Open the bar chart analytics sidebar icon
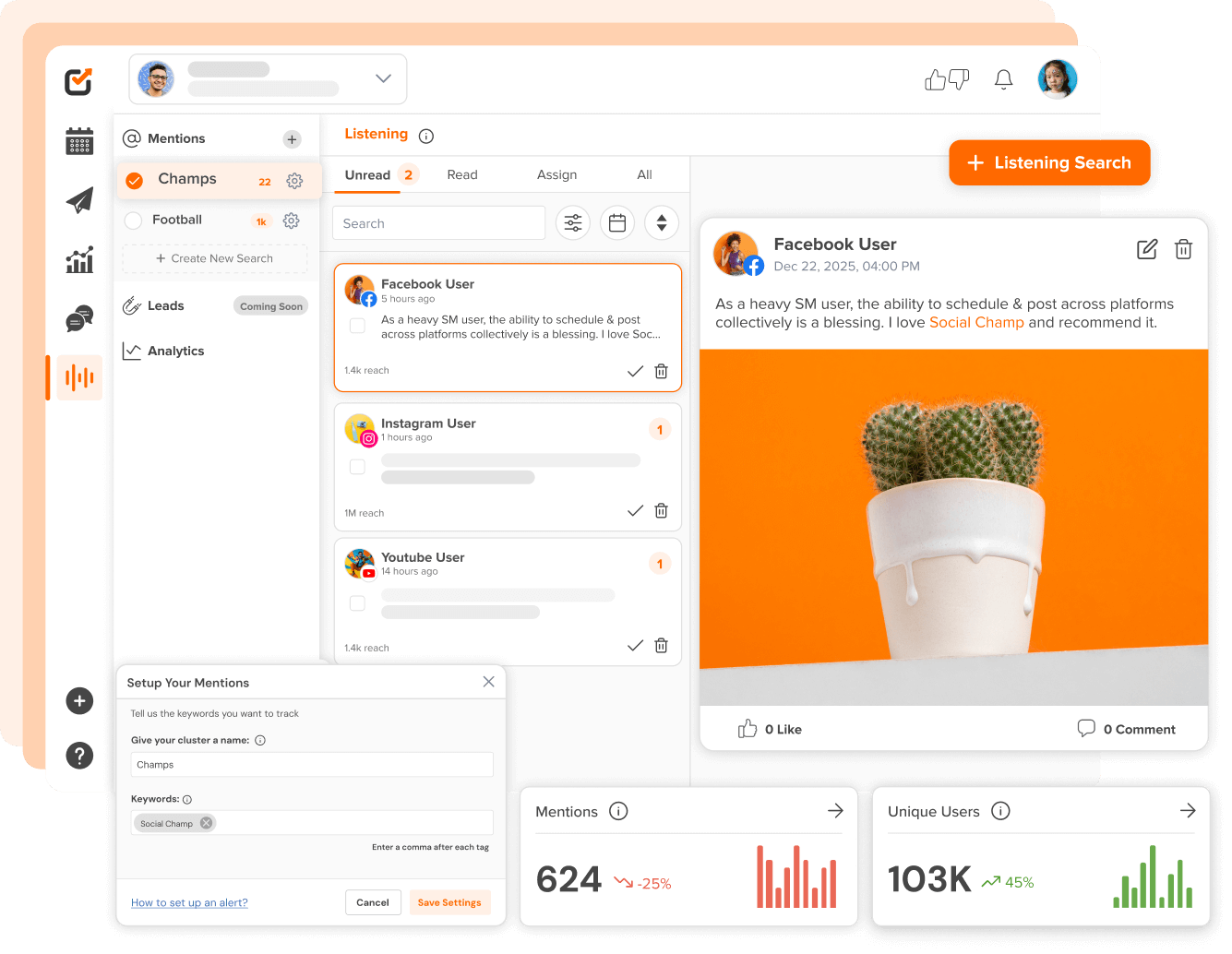Viewport: 1232px width, 954px height. coord(79,259)
